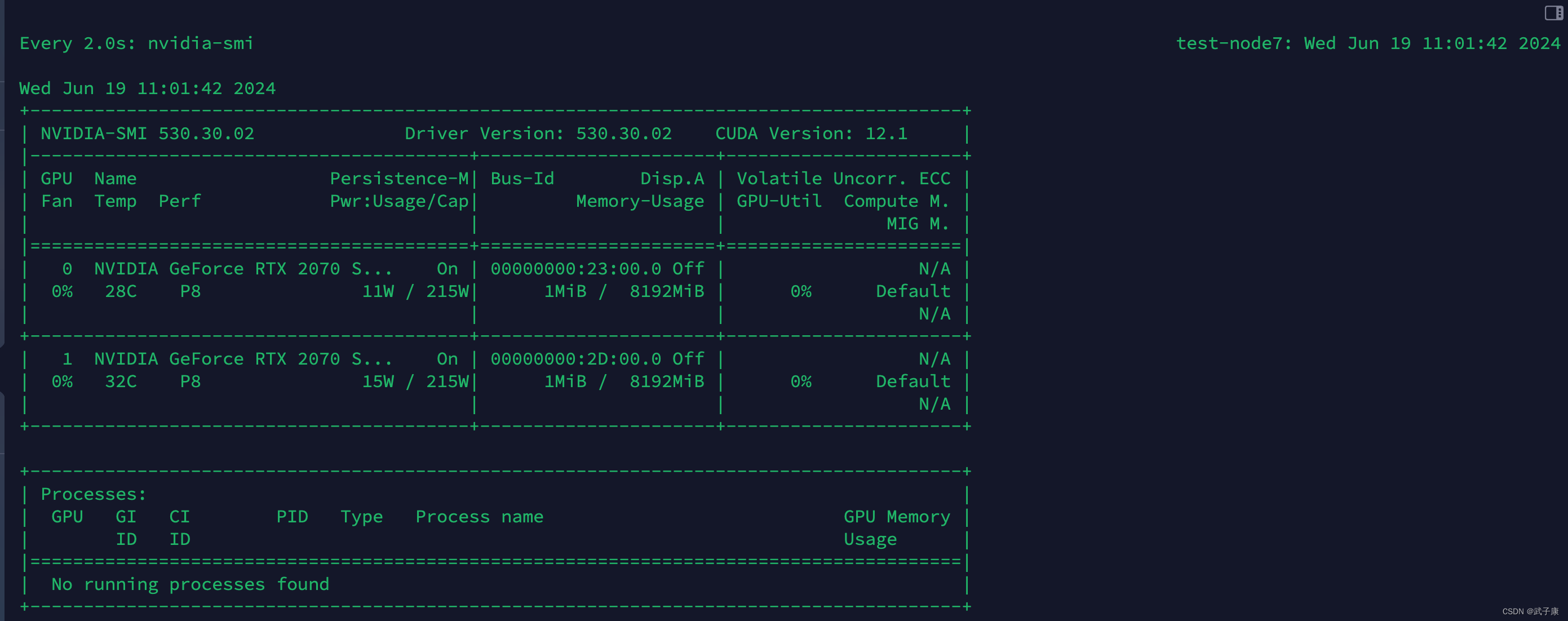
Task: Select the Persistence-M On indicator for GPU 0
Action: pos(448,268)
